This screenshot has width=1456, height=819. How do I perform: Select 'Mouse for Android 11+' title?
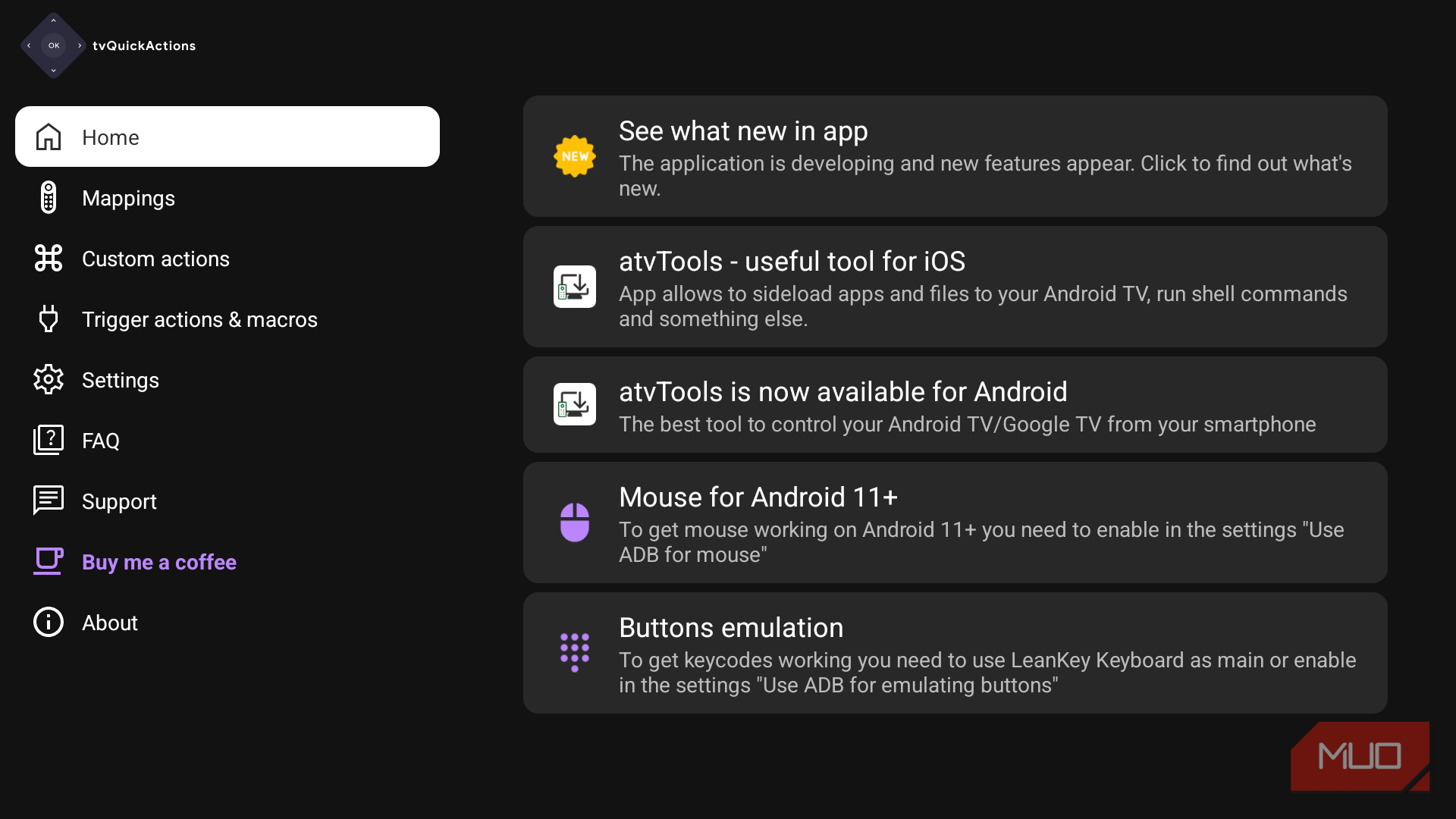point(758,497)
